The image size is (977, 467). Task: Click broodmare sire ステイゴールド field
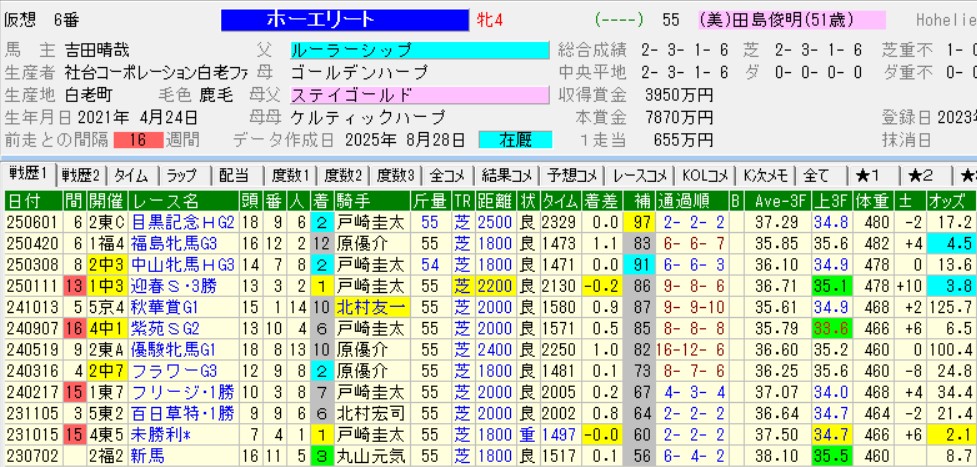[x=419, y=95]
